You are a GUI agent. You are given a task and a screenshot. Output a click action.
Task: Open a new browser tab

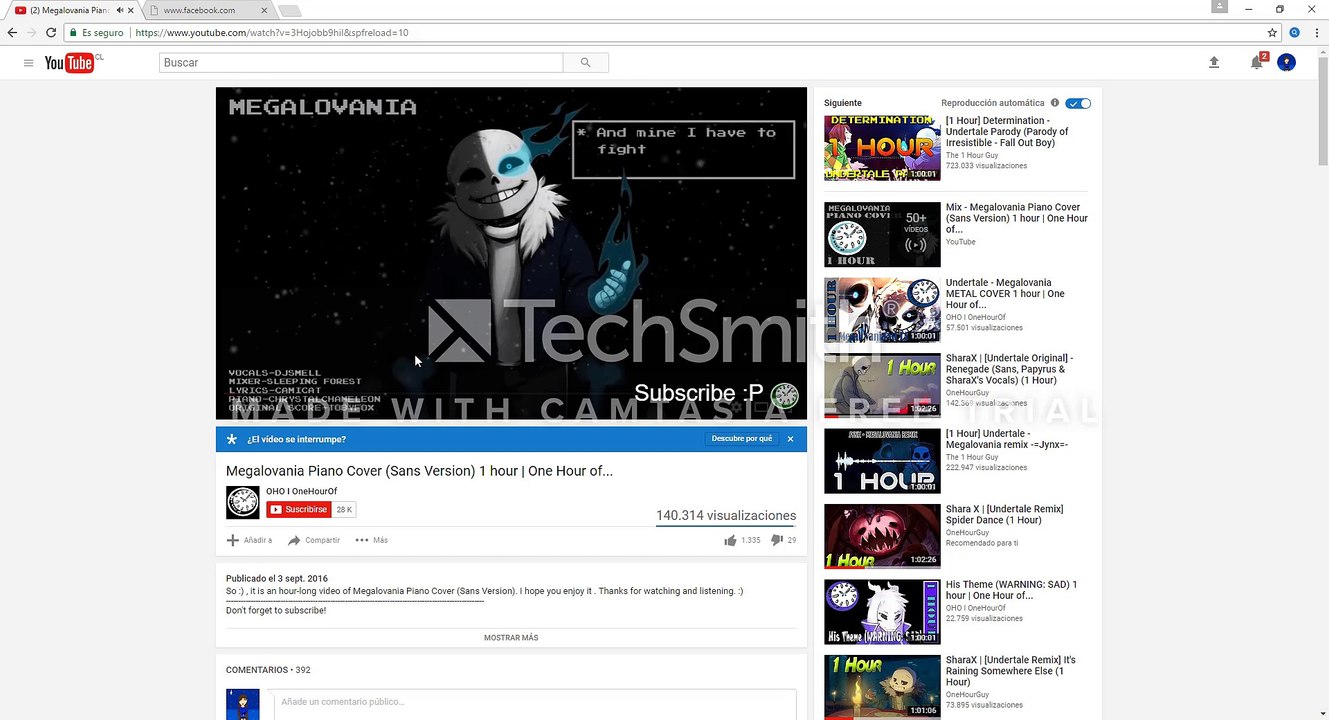(290, 11)
